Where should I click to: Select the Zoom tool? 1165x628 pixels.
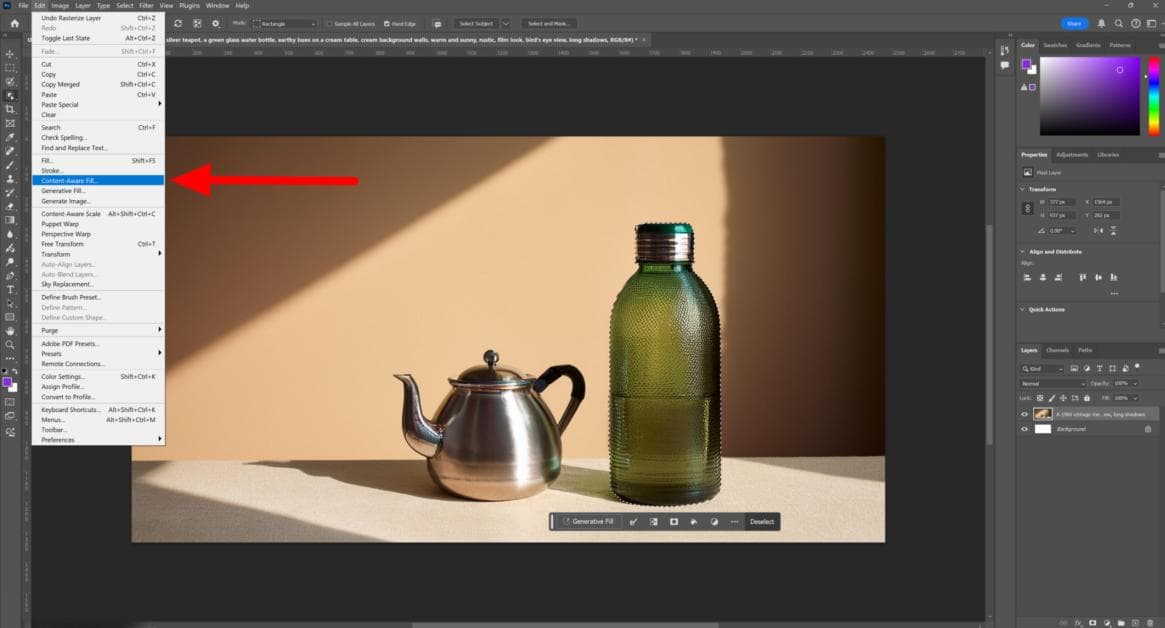10,345
